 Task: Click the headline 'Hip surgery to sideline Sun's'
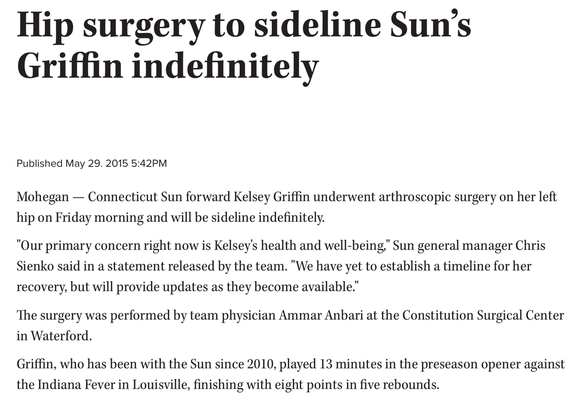coord(244,27)
